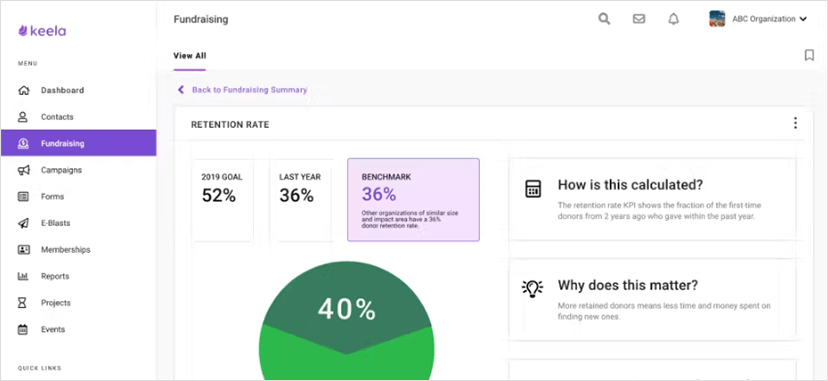Click the Campaigns megaphone icon
This screenshot has height=381, width=828.
click(x=23, y=170)
